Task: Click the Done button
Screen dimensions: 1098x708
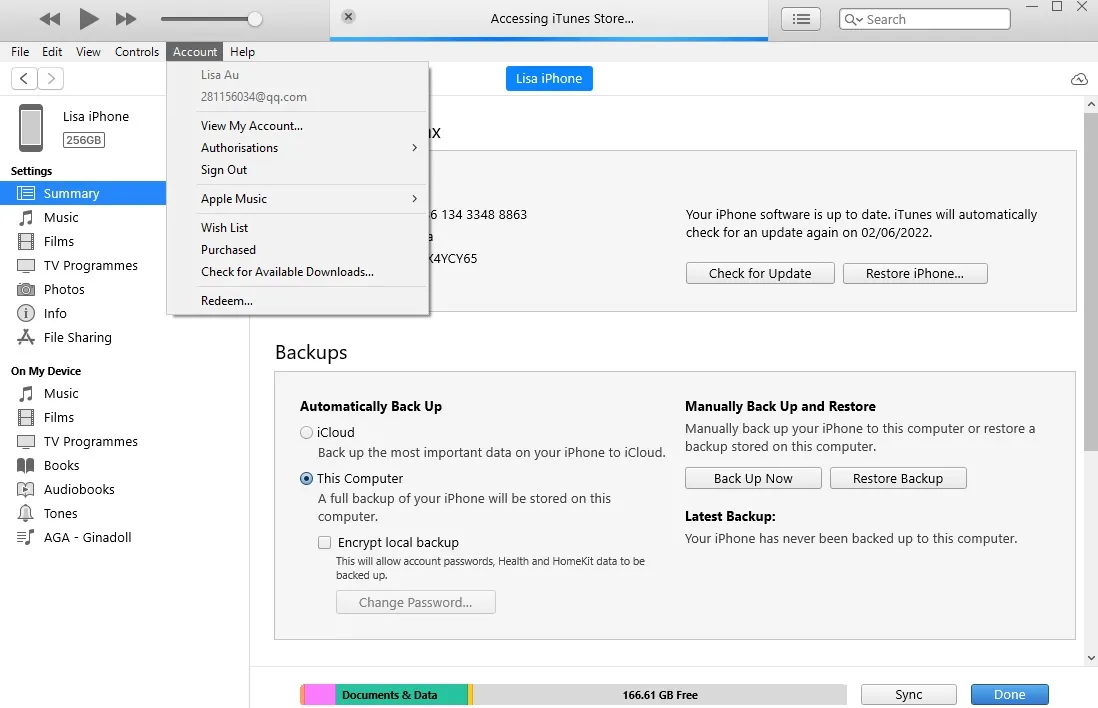Action: pos(1010,695)
